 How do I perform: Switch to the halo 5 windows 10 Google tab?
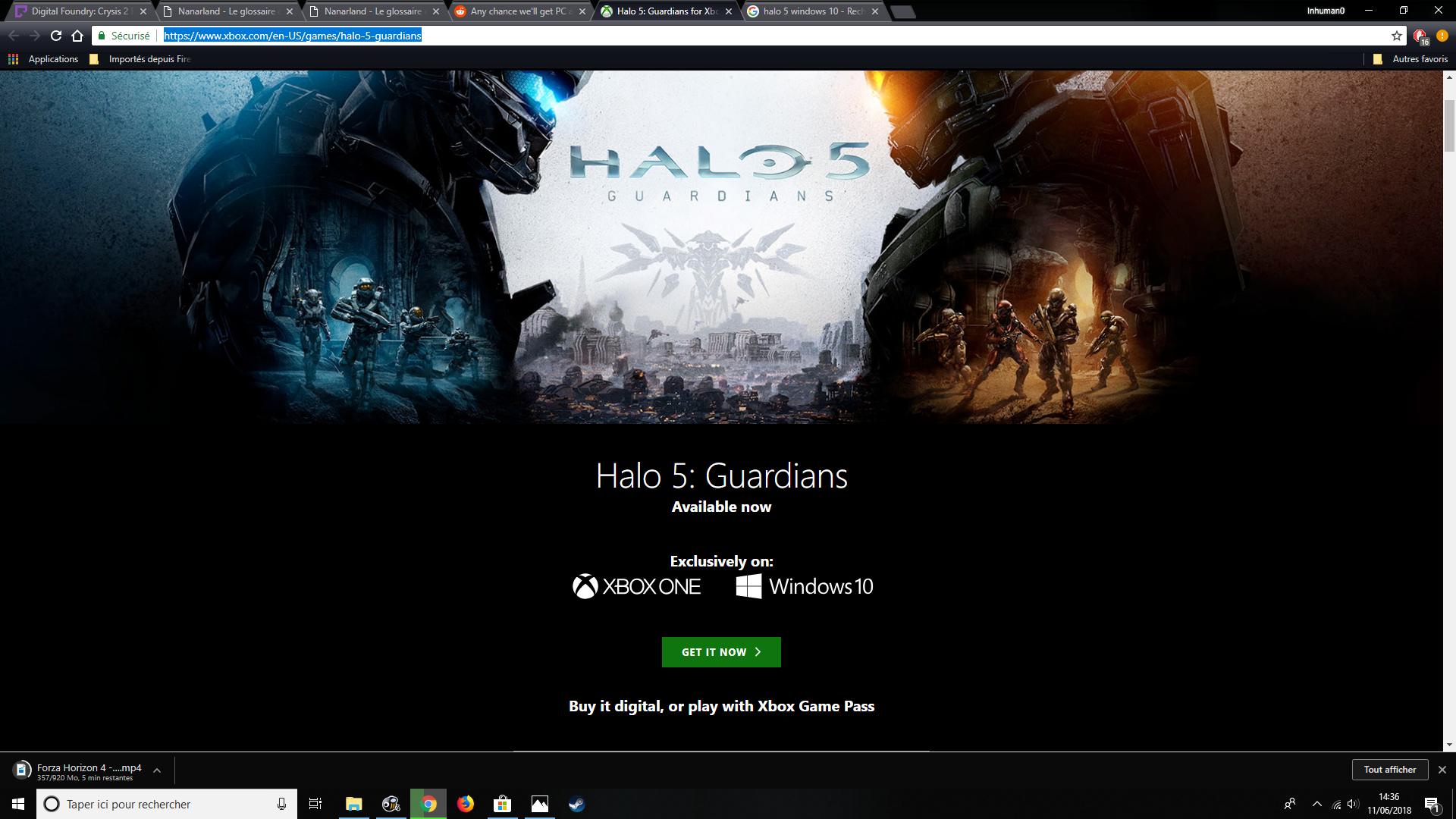coord(813,11)
